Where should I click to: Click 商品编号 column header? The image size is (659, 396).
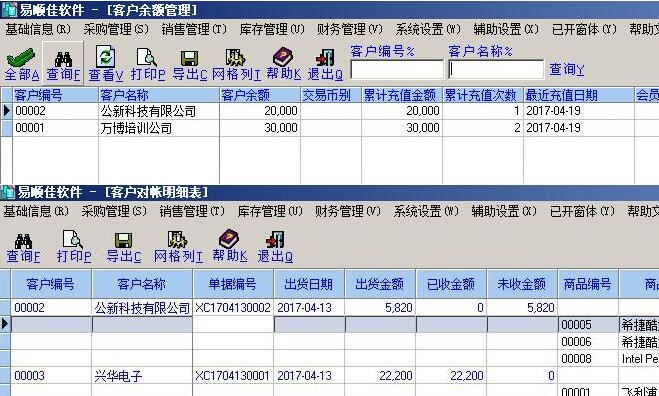pyautogui.click(x=588, y=284)
